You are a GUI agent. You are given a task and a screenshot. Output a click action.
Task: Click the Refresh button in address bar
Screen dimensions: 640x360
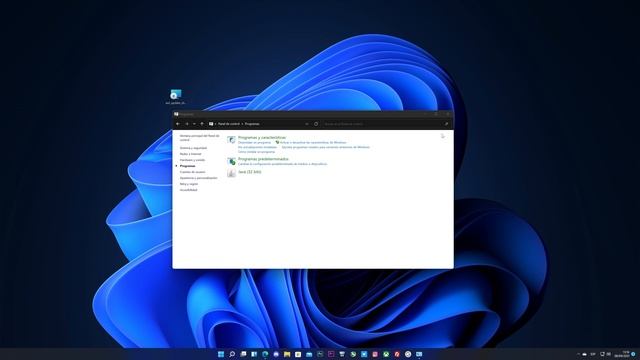(316, 124)
